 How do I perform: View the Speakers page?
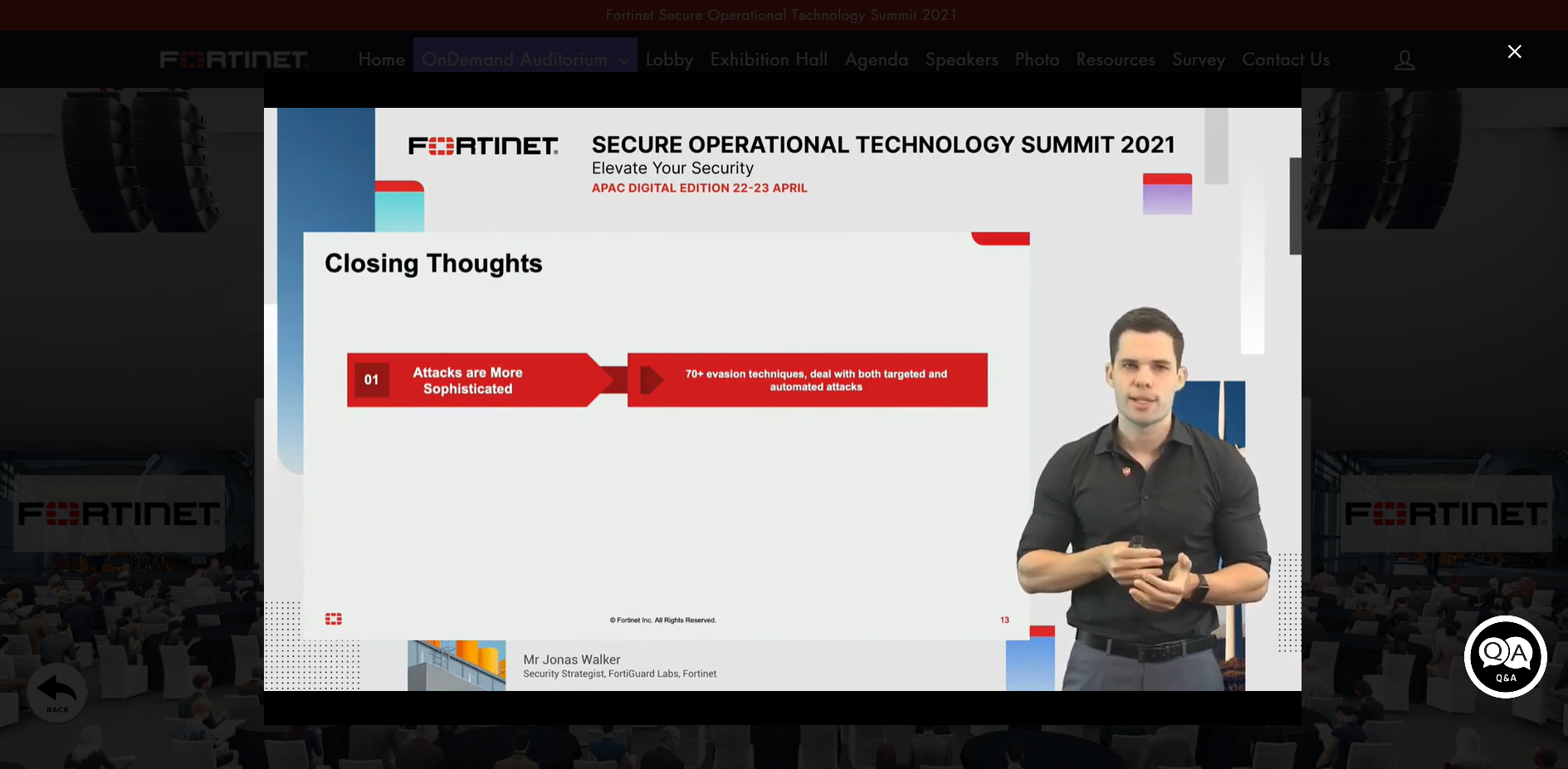(x=961, y=60)
